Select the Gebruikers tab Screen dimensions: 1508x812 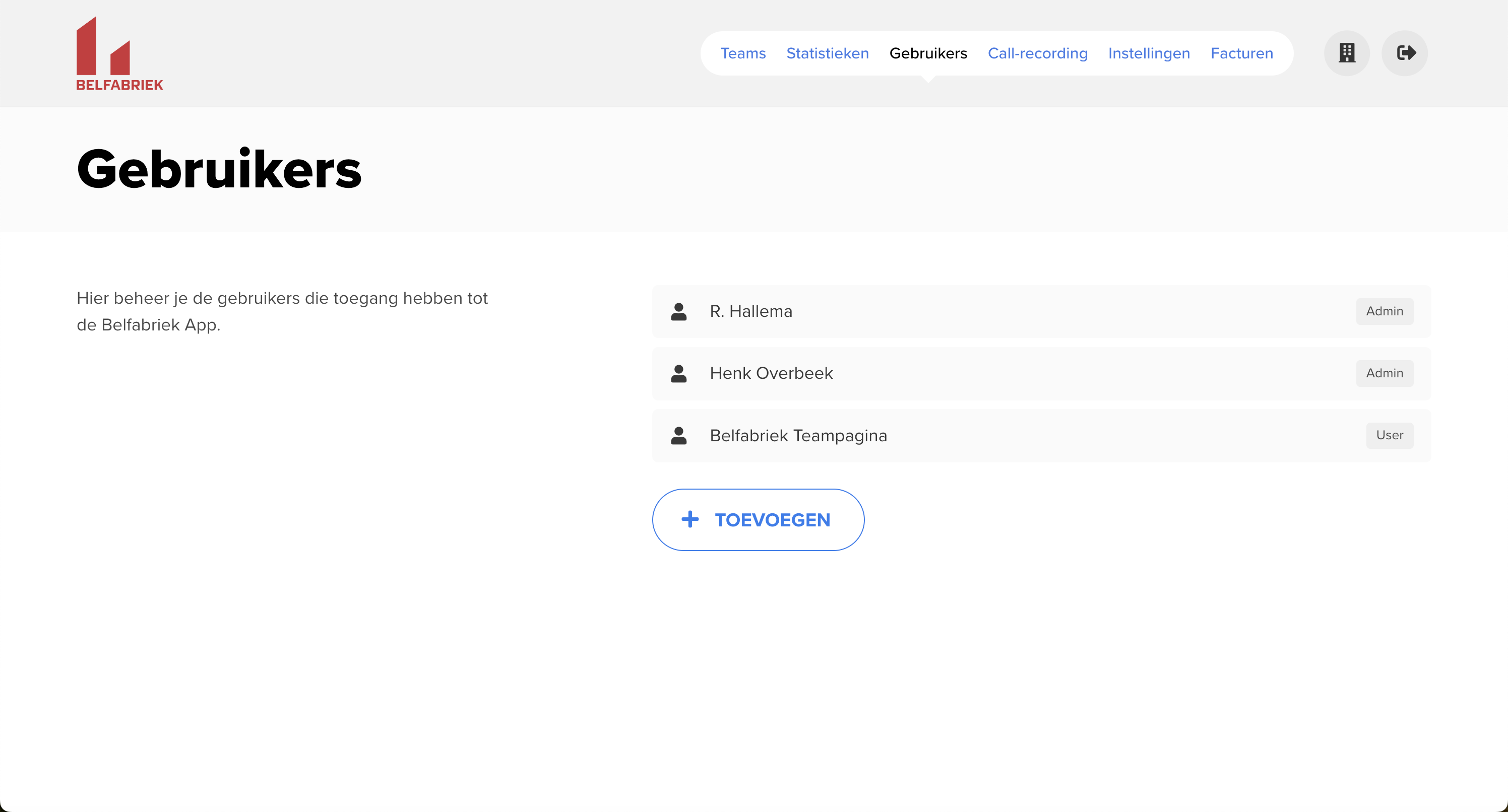928,53
